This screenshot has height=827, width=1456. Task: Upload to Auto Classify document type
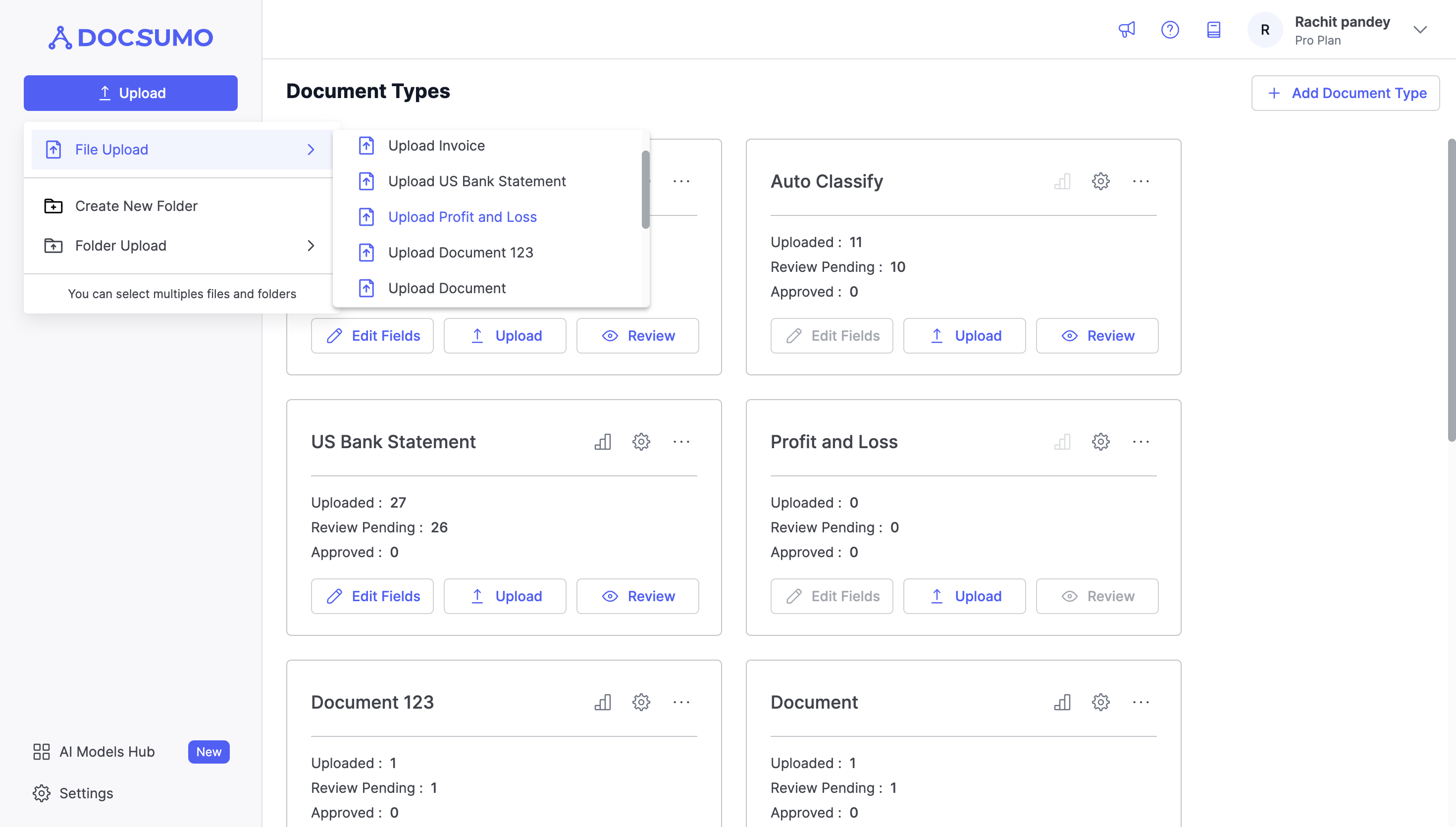964,336
